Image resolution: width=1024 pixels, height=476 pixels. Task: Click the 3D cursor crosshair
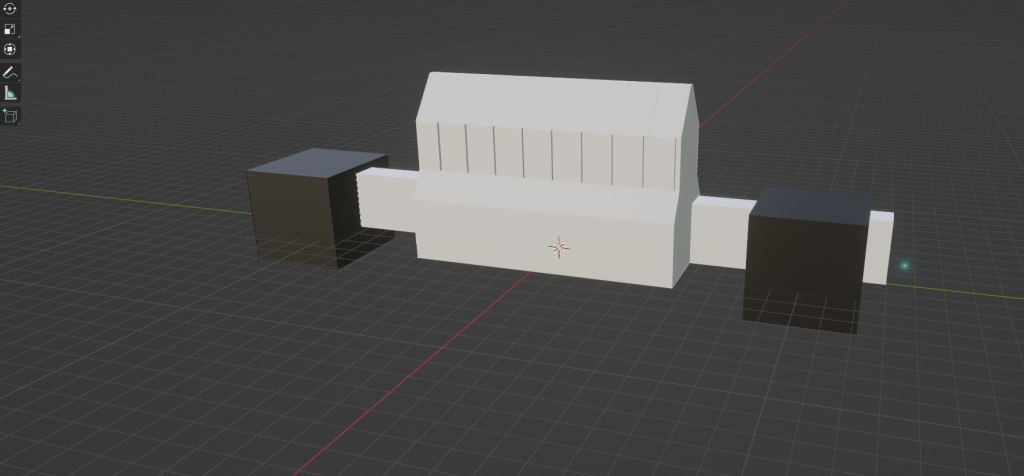tap(559, 247)
